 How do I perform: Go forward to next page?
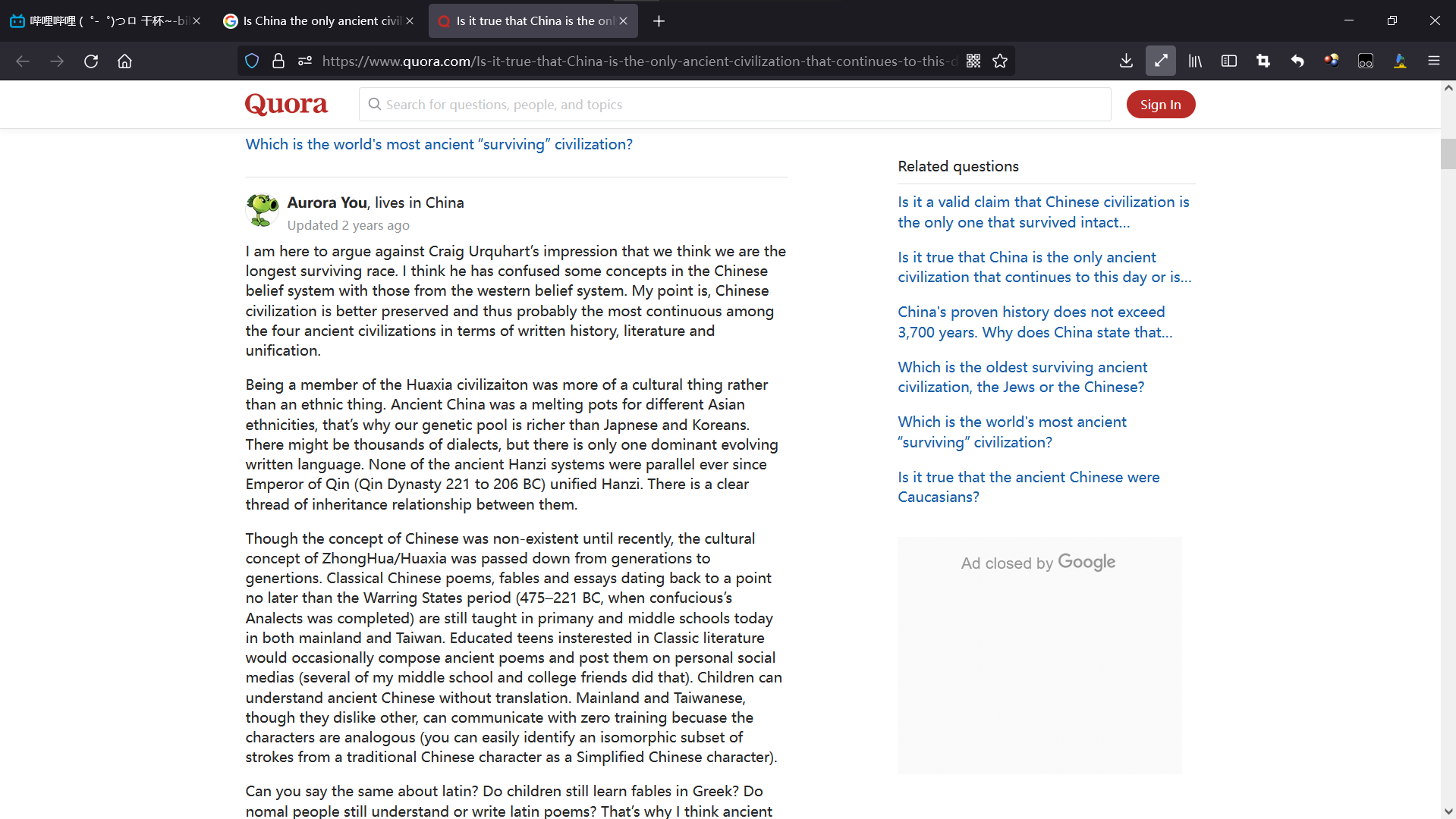click(x=57, y=61)
